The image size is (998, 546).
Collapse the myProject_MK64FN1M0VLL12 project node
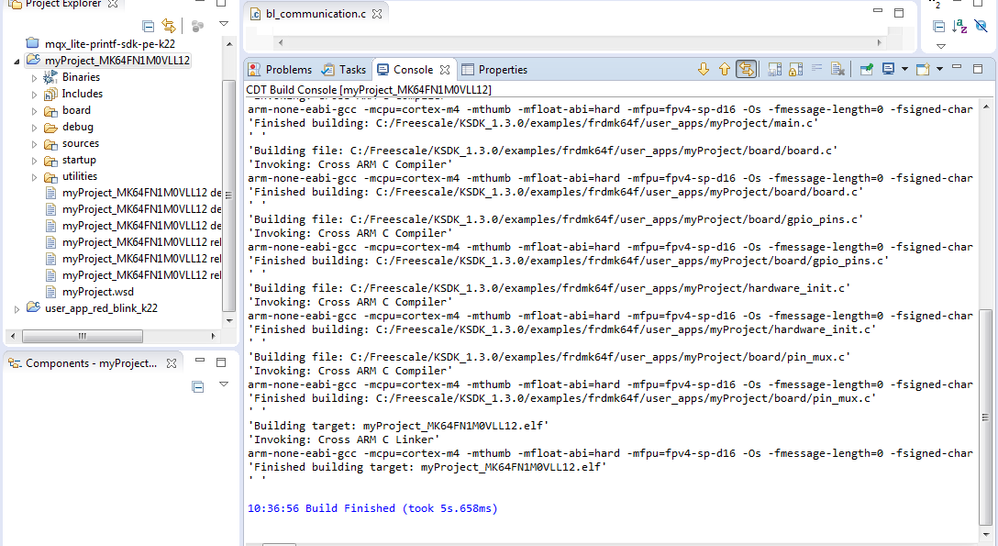click(x=17, y=61)
